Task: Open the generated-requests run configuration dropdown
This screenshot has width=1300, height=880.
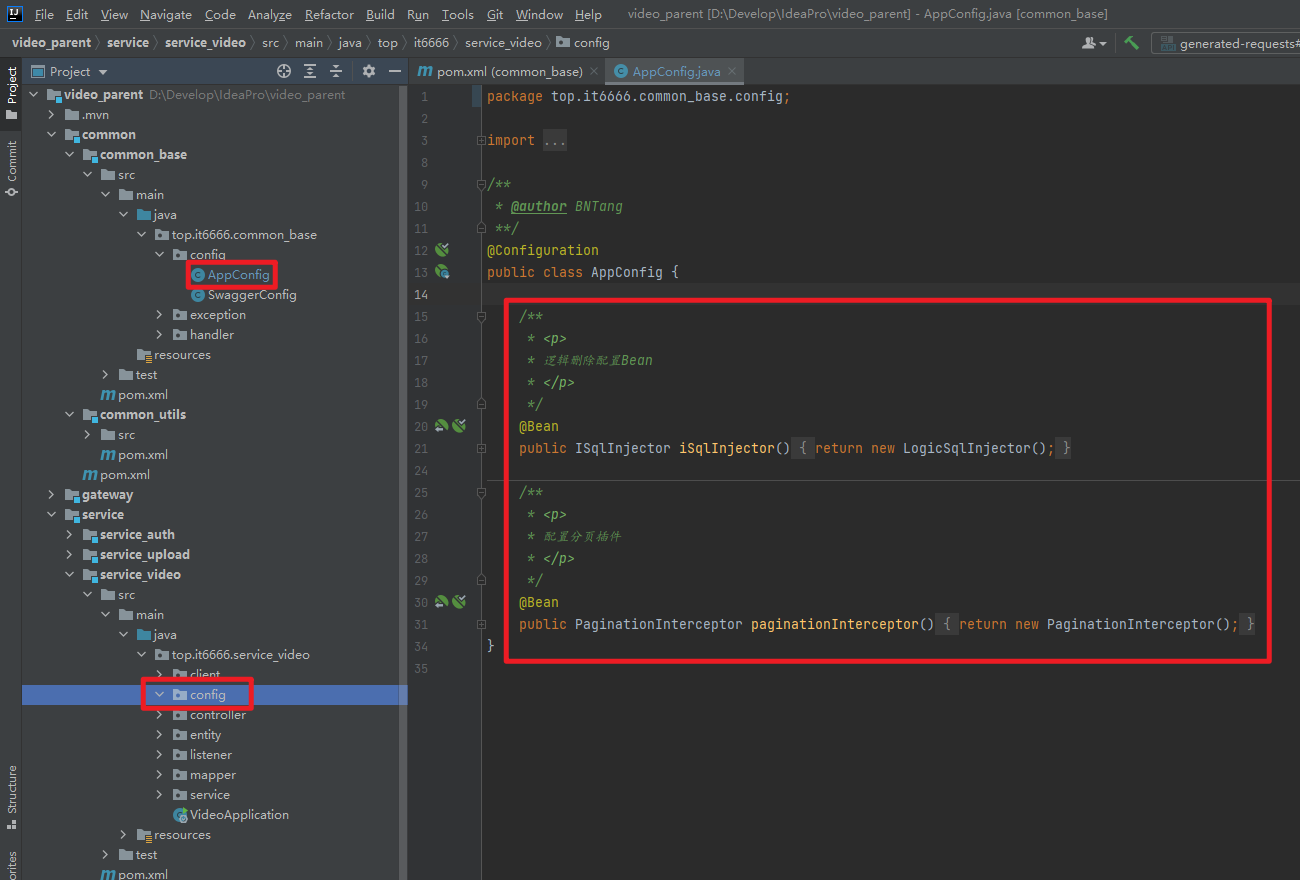Action: 1228,43
